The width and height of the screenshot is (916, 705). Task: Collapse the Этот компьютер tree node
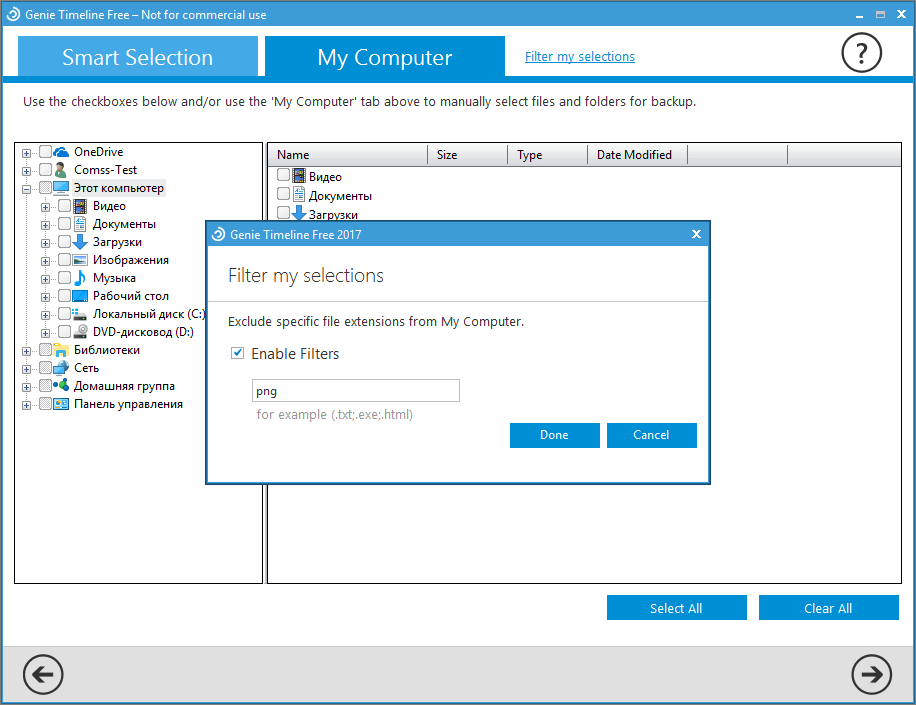pyautogui.click(x=26, y=189)
